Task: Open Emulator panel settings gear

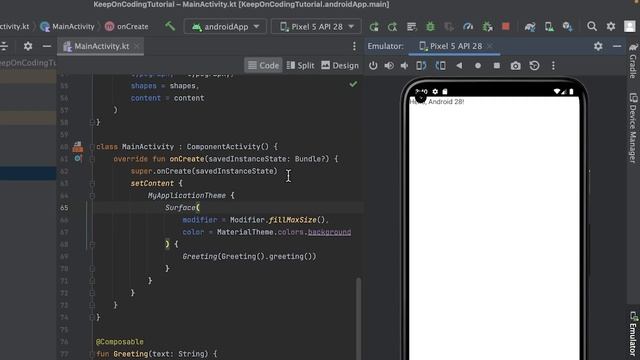Action: point(598,46)
